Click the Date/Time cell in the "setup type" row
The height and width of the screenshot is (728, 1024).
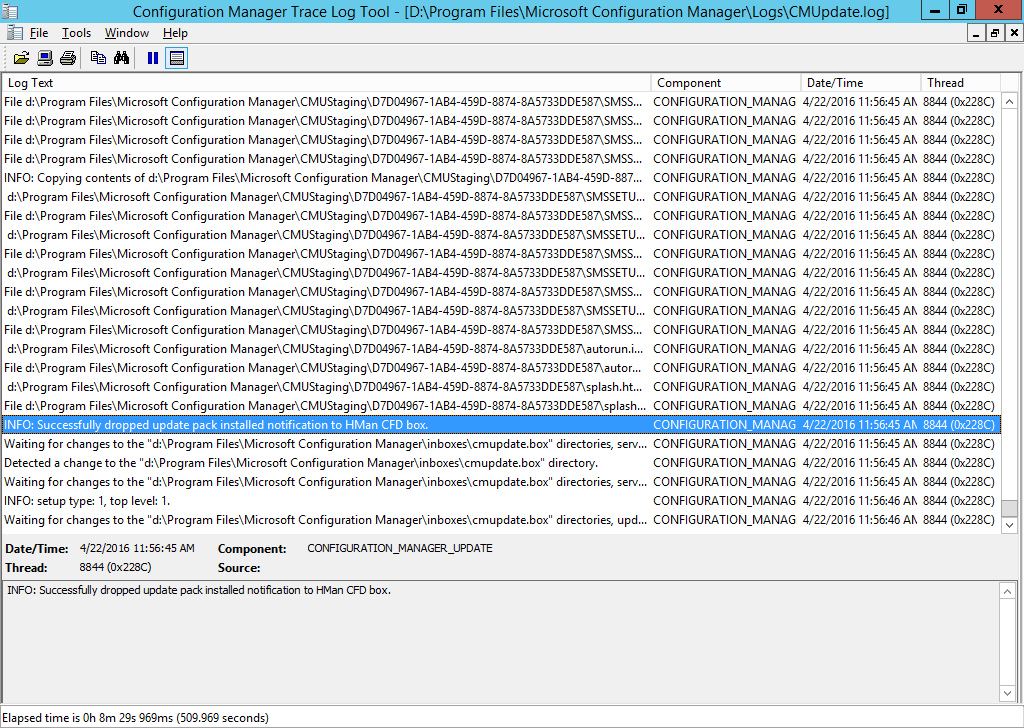click(x=859, y=501)
